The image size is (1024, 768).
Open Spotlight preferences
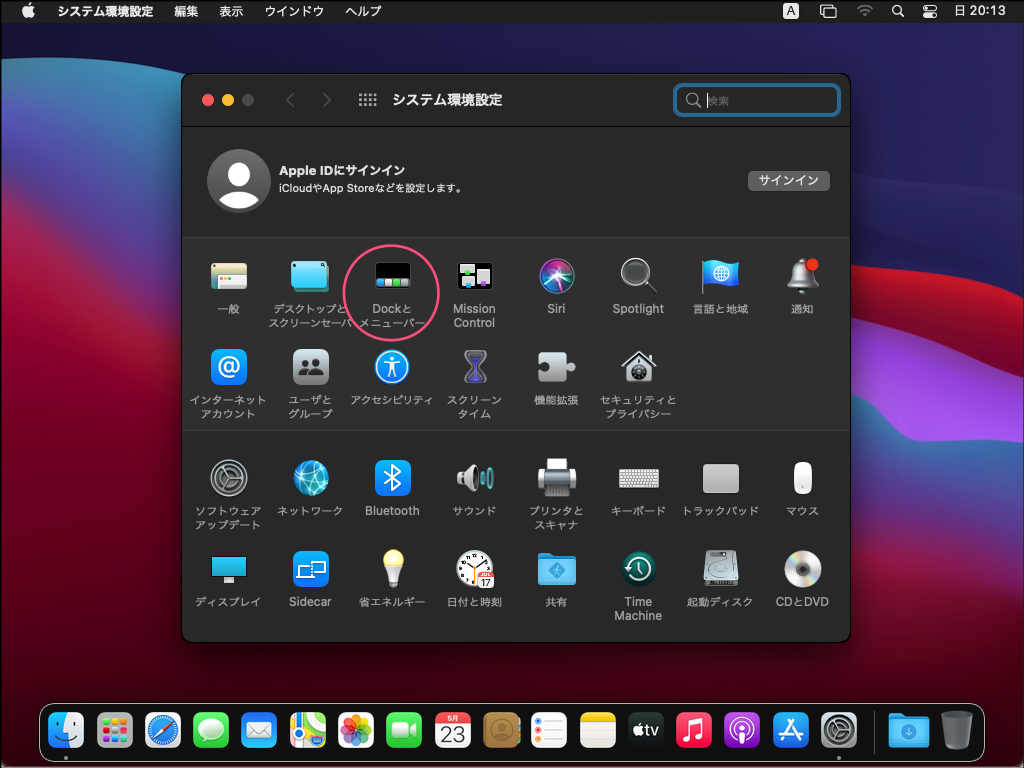pos(638,276)
